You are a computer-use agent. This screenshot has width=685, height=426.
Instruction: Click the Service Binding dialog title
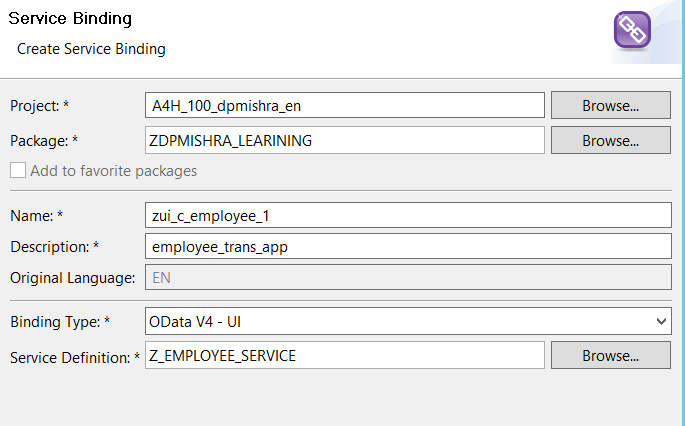[x=70, y=18]
